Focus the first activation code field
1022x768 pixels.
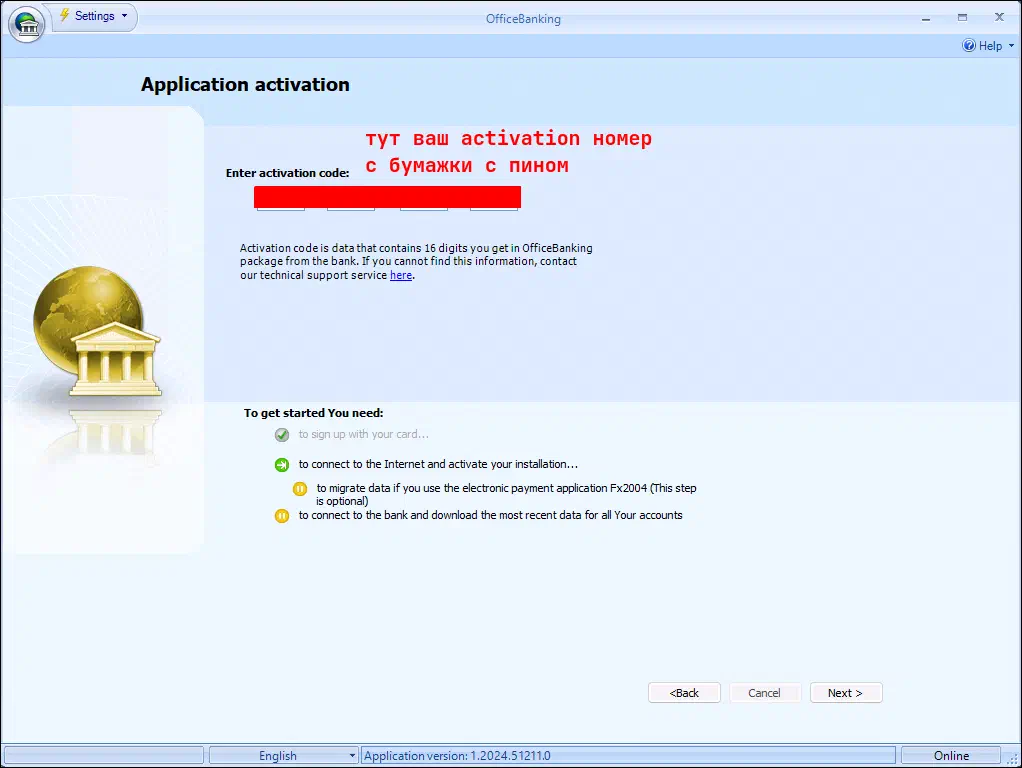tap(281, 205)
